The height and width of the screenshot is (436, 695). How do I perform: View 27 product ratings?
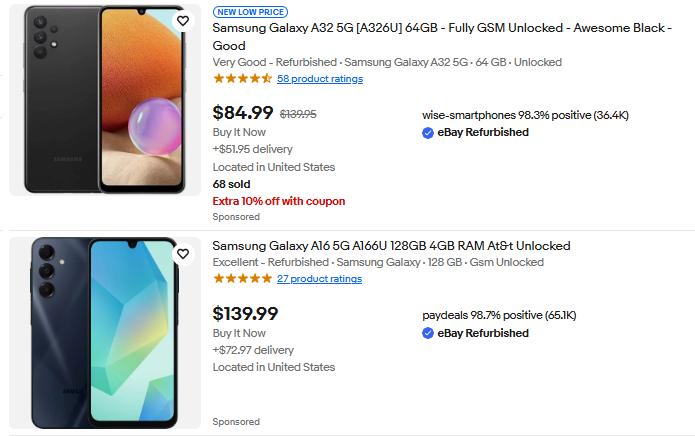[x=319, y=279]
